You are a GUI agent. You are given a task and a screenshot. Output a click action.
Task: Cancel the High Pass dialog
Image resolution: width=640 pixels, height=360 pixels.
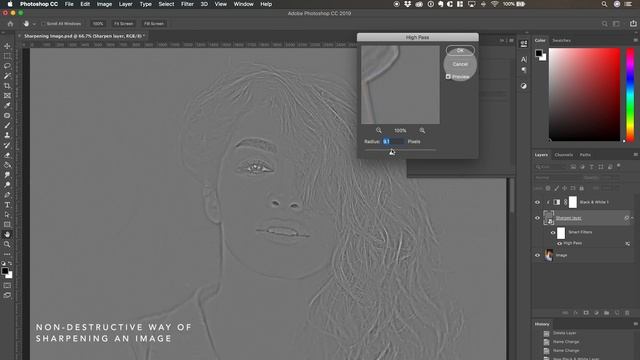[x=460, y=64]
